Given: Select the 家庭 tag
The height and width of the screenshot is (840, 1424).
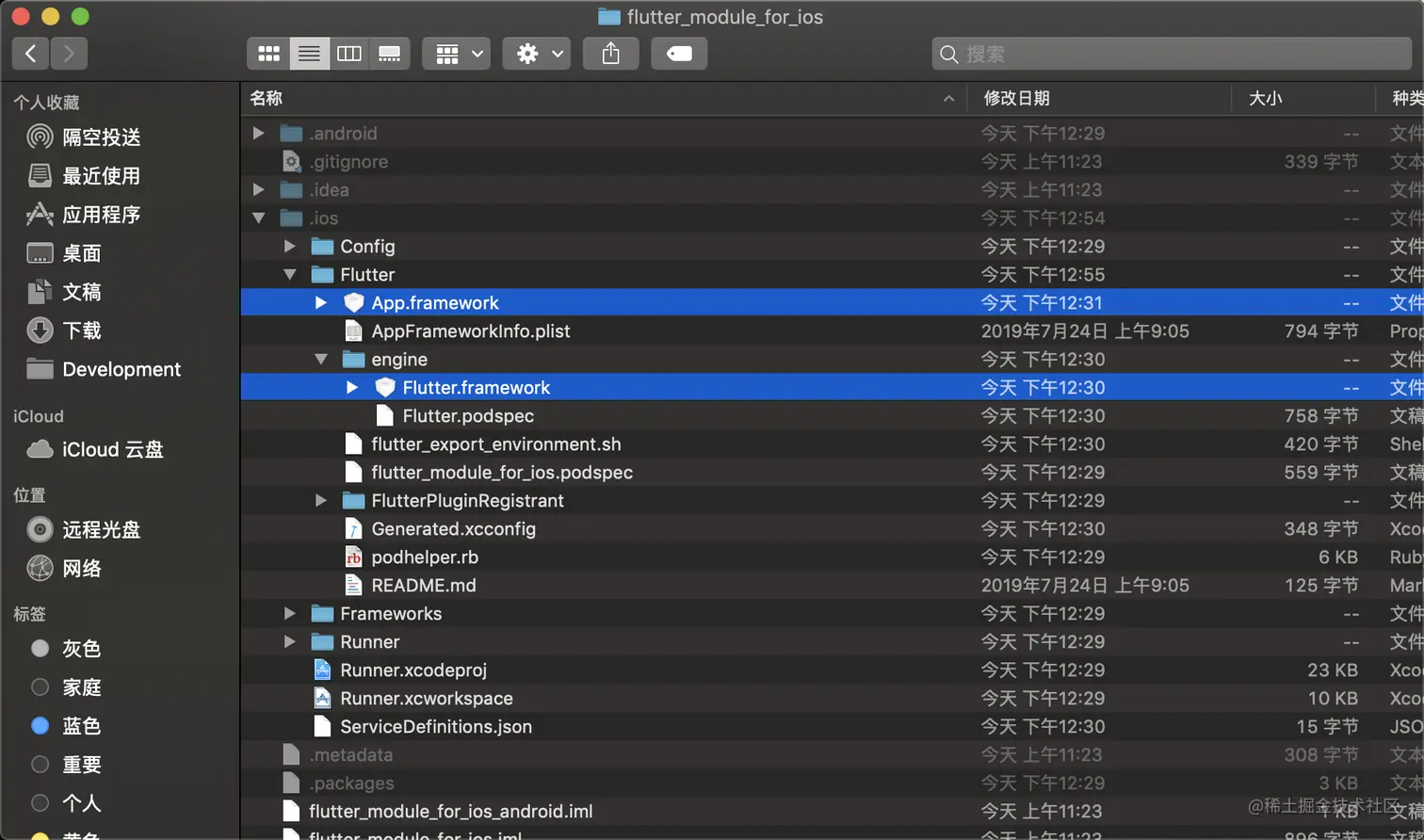Looking at the screenshot, I should click(x=67, y=687).
